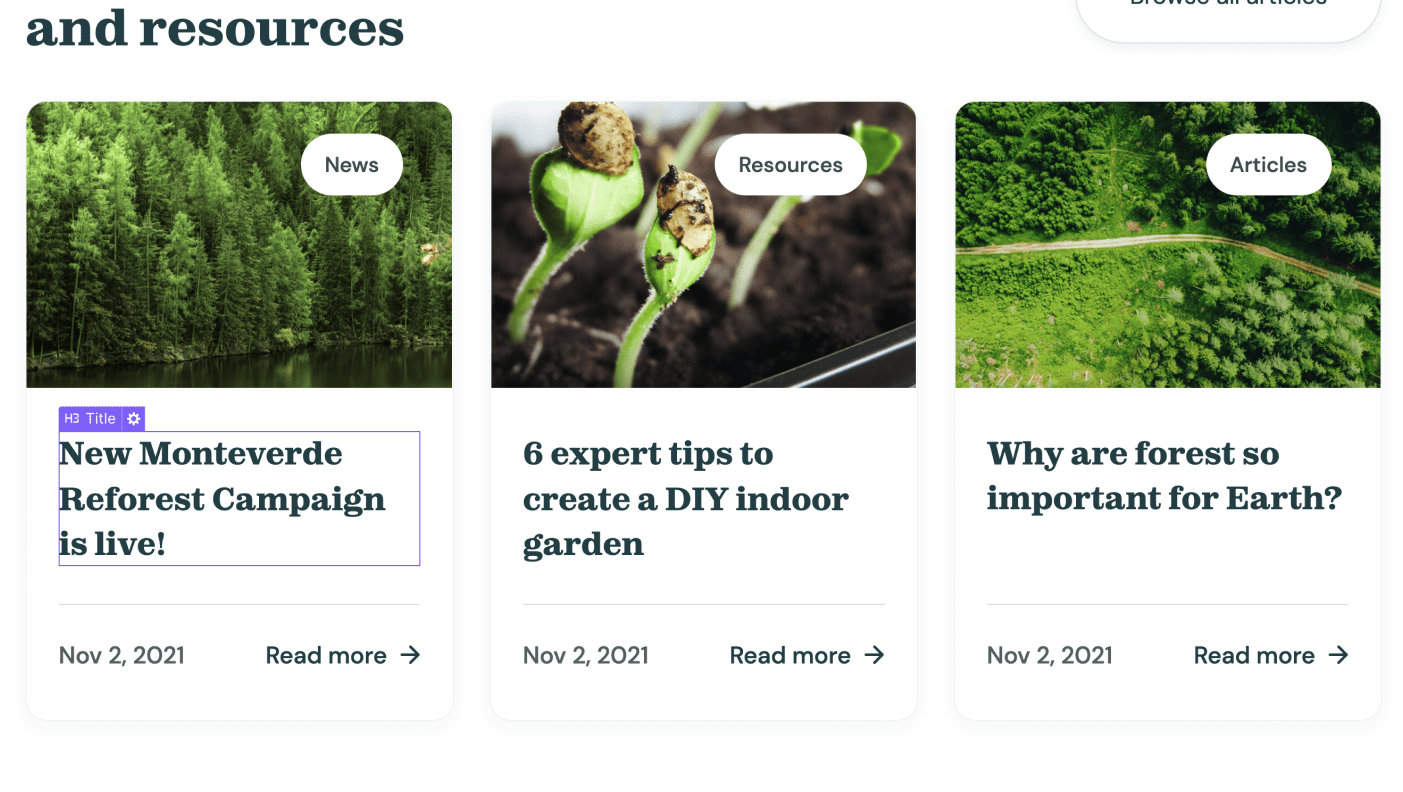This screenshot has height=792, width=1403.
Task: Click the Nov 2, 2021 date on the News card
Action: tap(121, 655)
